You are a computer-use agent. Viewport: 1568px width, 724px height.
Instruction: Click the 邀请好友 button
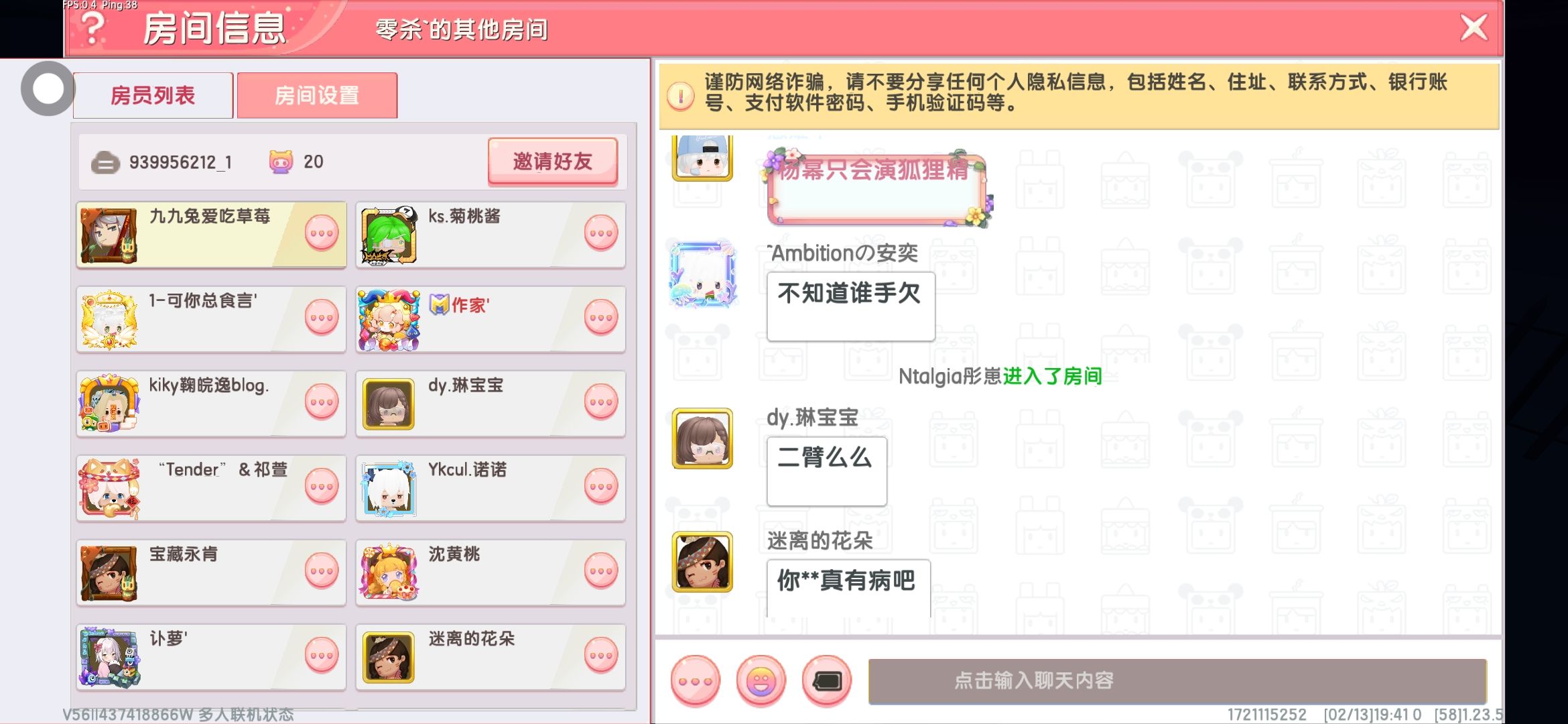(553, 161)
